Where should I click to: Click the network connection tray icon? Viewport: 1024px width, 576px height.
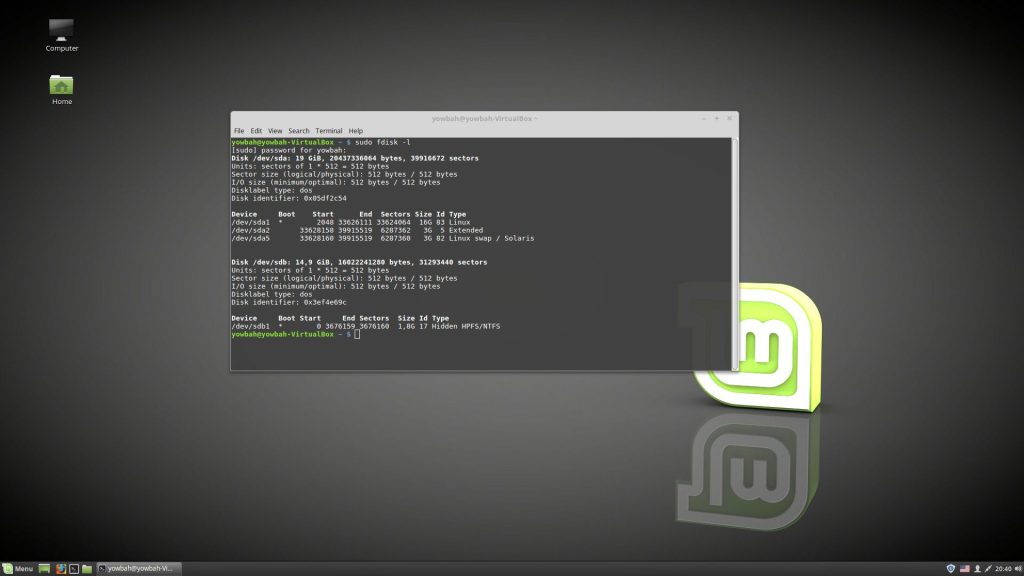point(990,568)
